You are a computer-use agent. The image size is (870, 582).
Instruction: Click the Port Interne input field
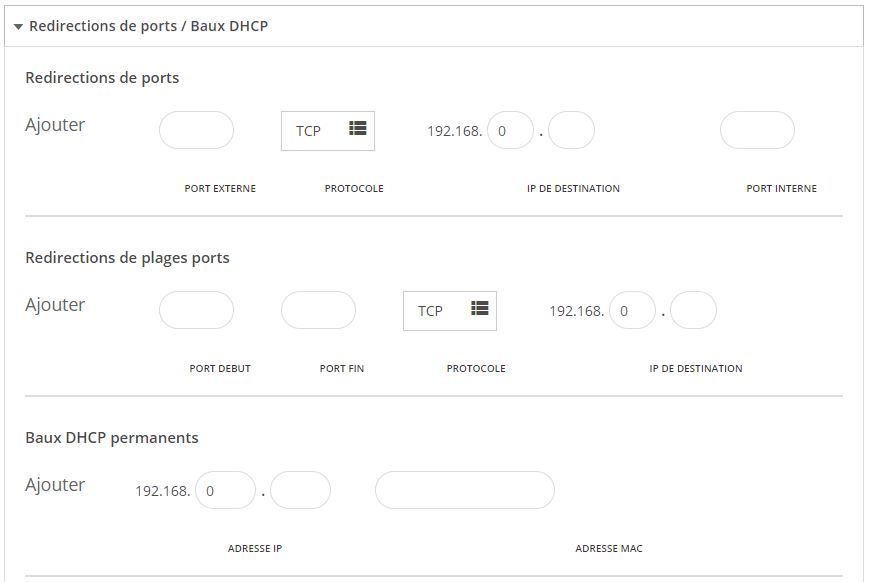[757, 130]
